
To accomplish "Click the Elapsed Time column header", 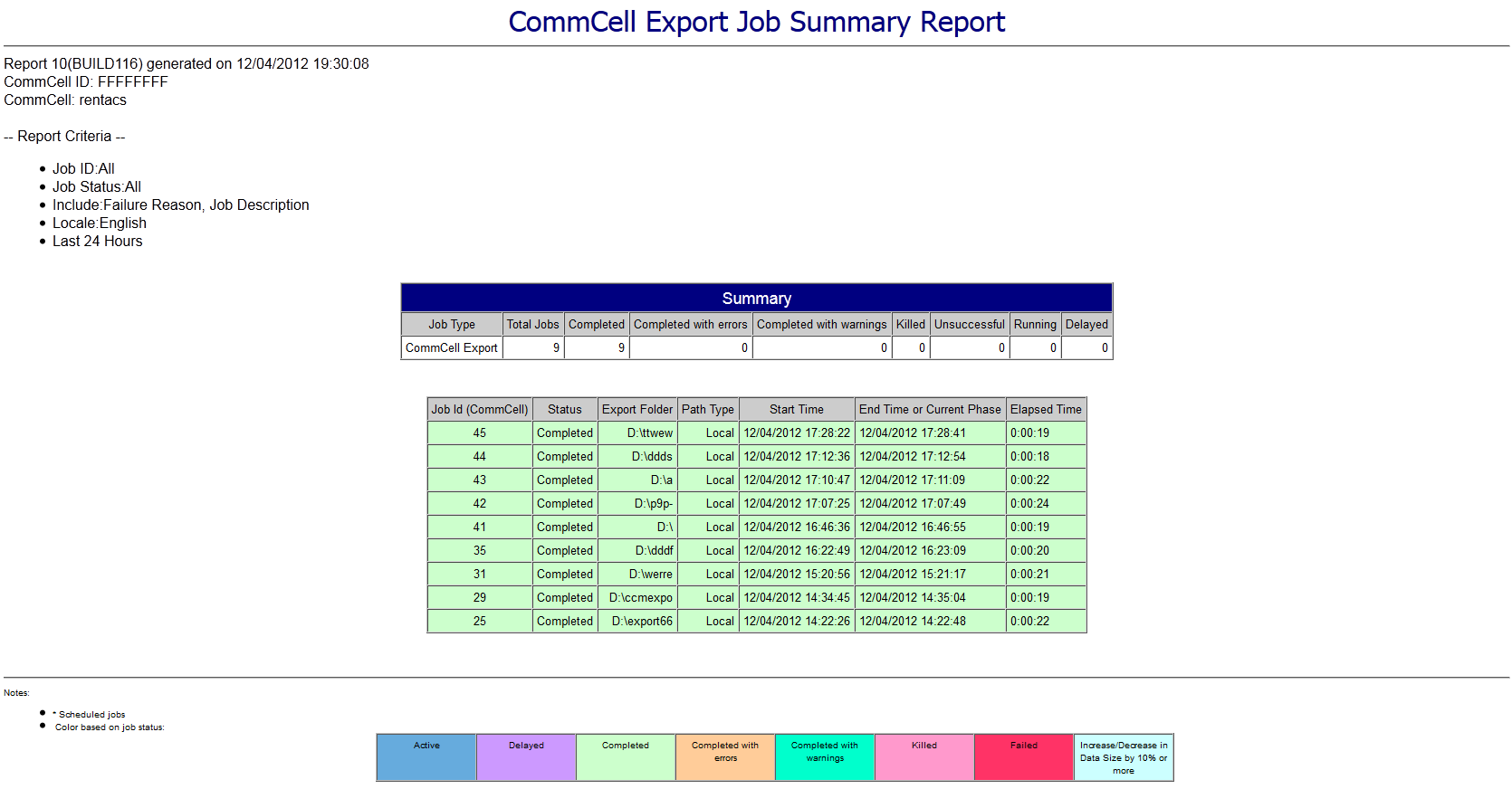I will (1046, 409).
